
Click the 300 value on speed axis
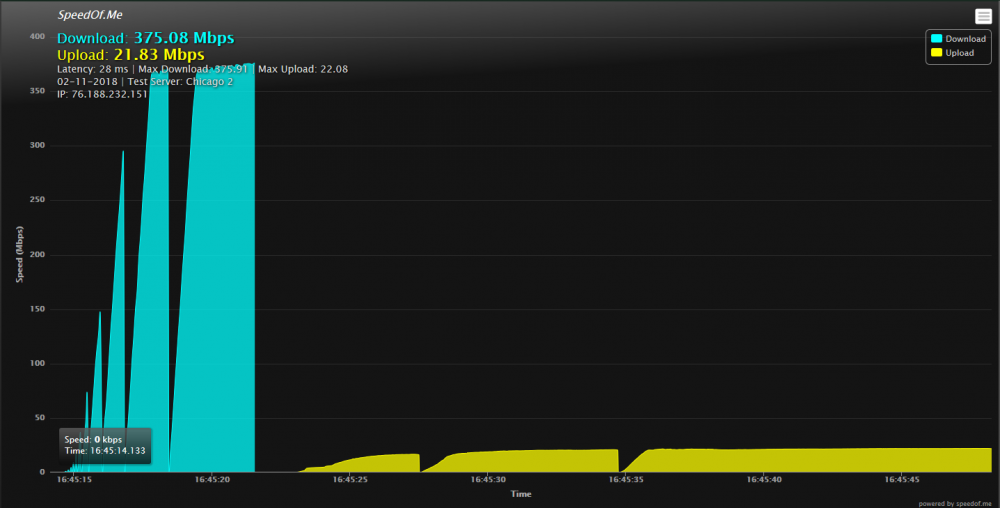37,145
